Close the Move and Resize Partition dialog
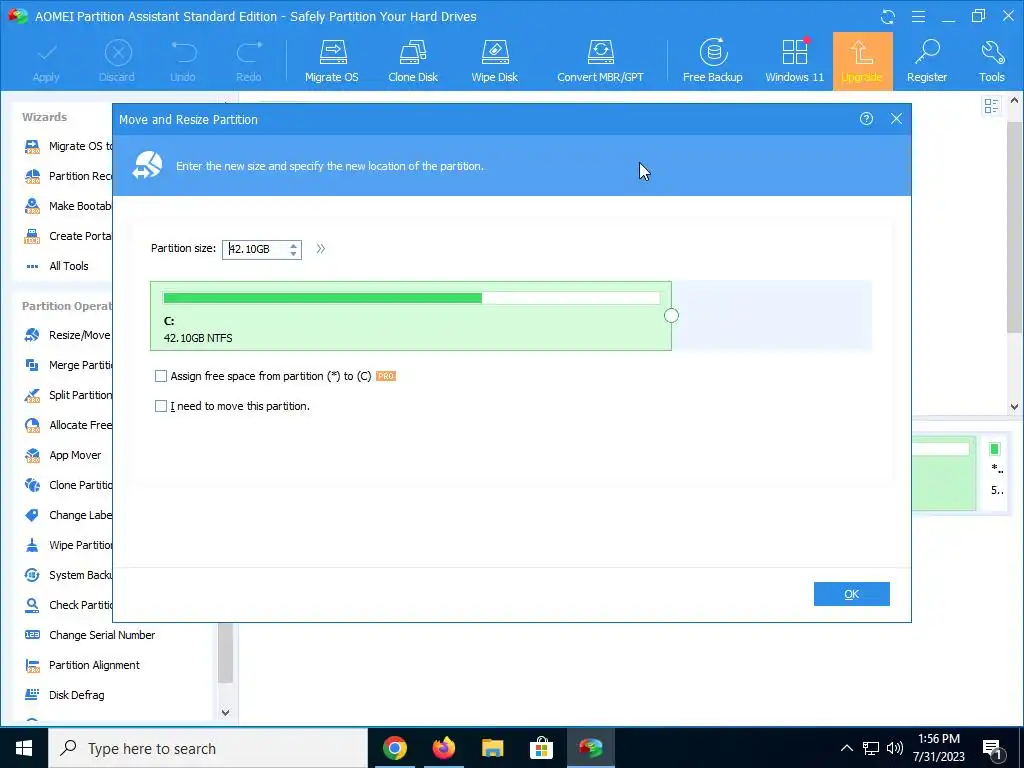1024x768 pixels. pos(896,119)
